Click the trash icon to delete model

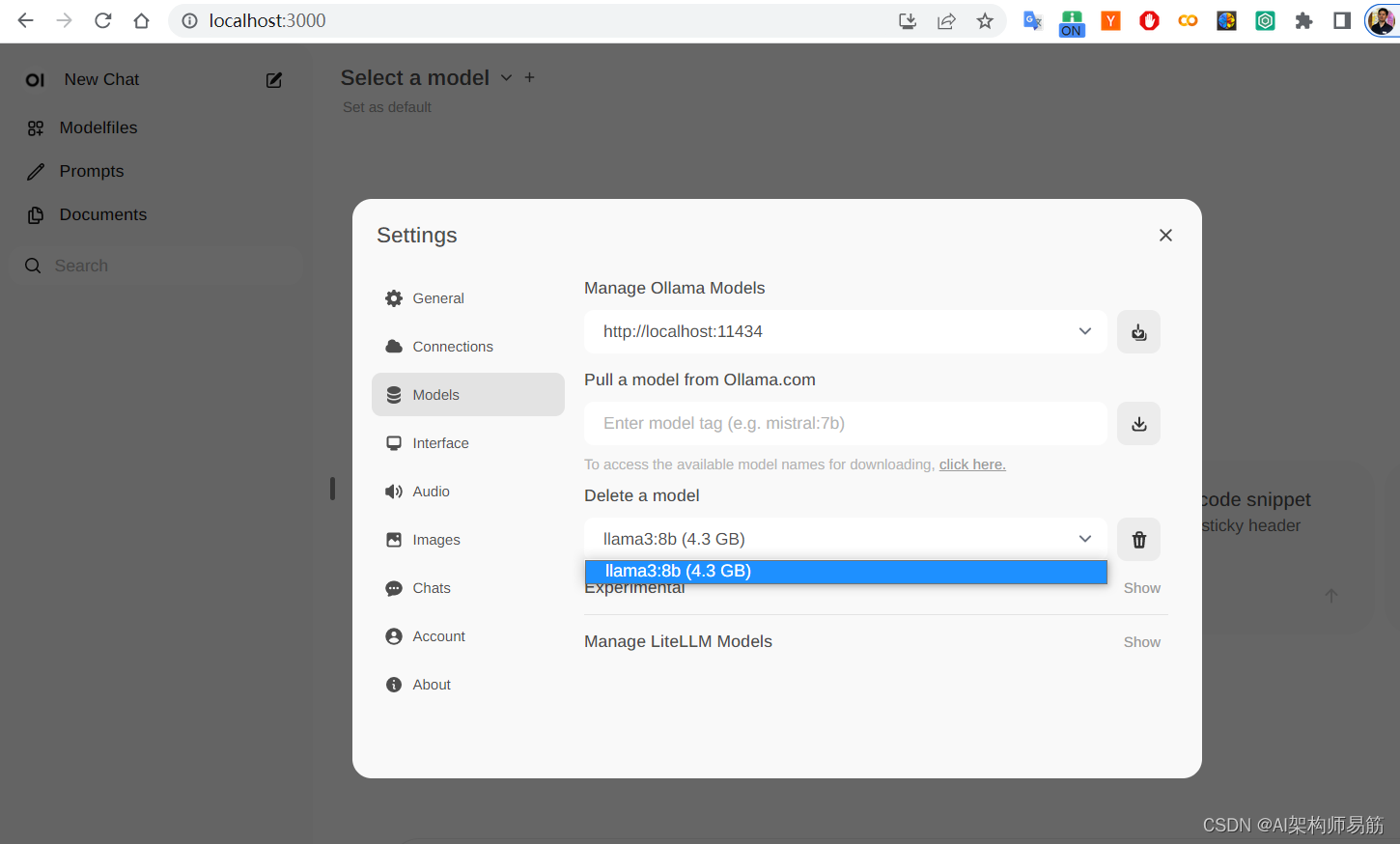[1139, 539]
